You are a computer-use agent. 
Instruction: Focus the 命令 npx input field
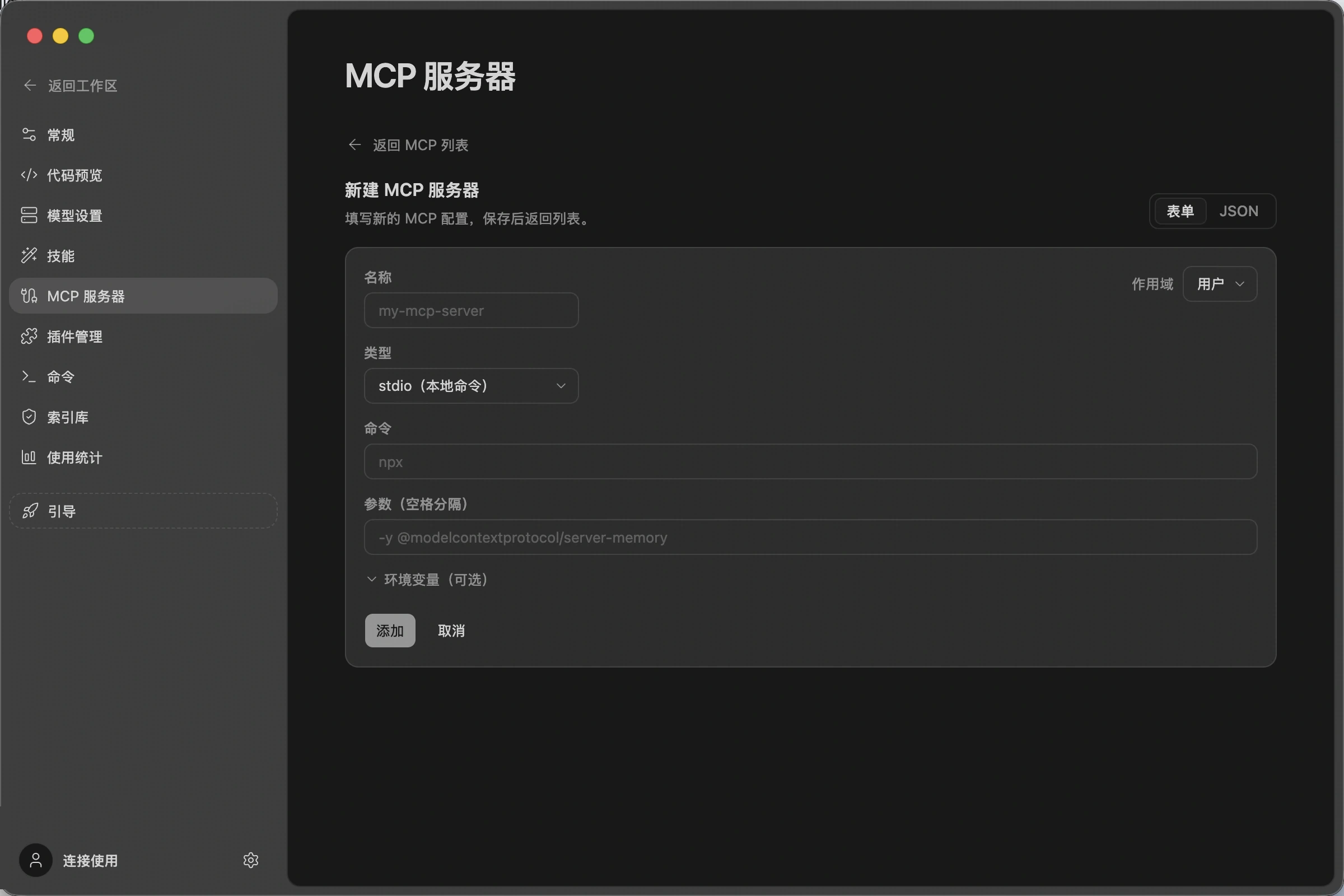[810, 461]
